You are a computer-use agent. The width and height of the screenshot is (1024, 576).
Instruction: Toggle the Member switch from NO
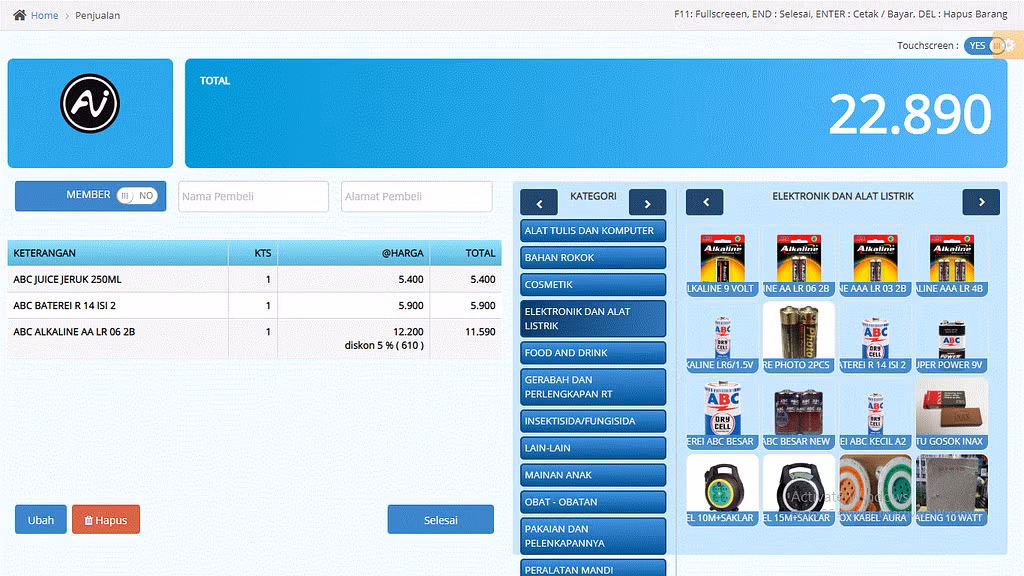[x=137, y=196]
